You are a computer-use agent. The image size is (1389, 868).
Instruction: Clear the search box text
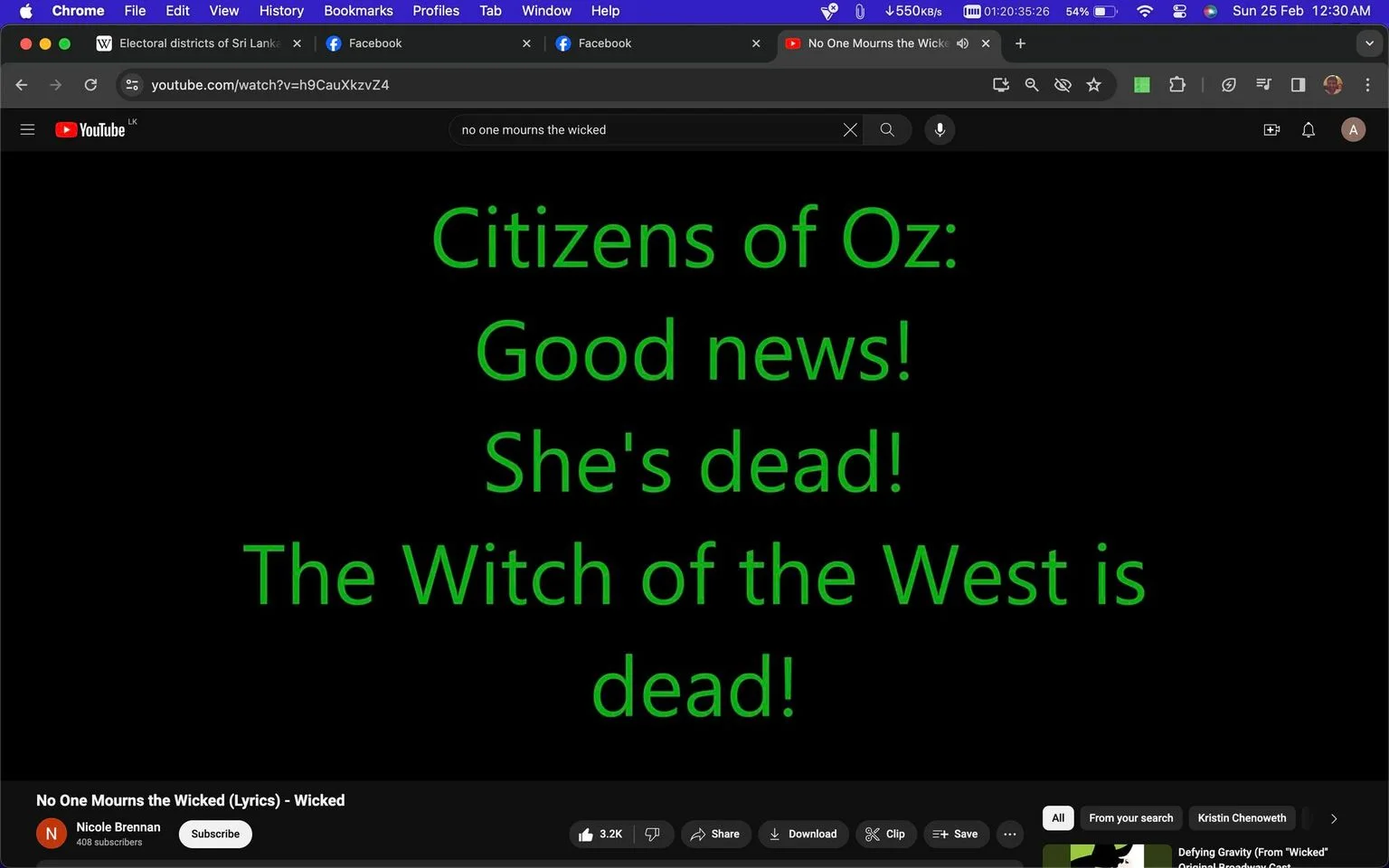[850, 130]
